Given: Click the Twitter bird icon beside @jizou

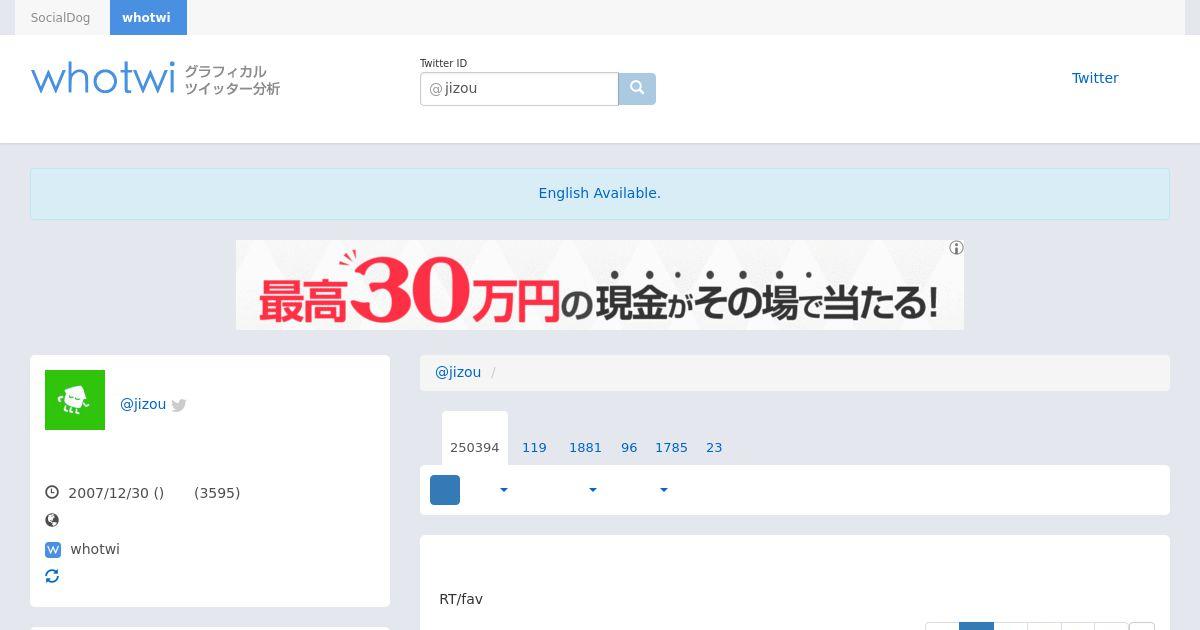Looking at the screenshot, I should (179, 405).
